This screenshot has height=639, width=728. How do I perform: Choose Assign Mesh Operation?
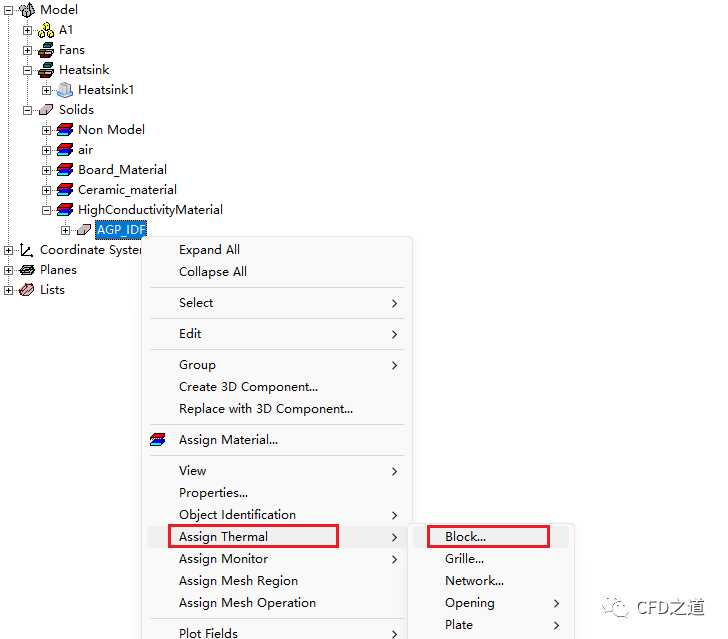tap(277, 603)
